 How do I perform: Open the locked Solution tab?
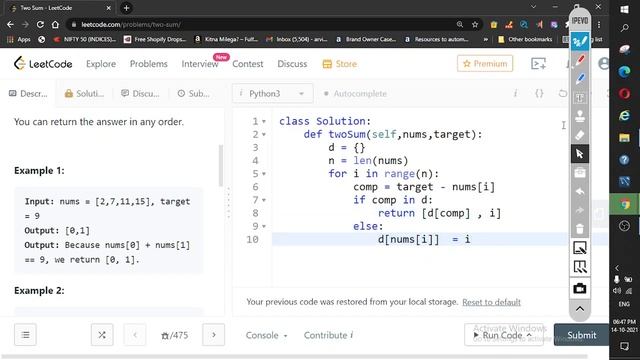(84, 93)
